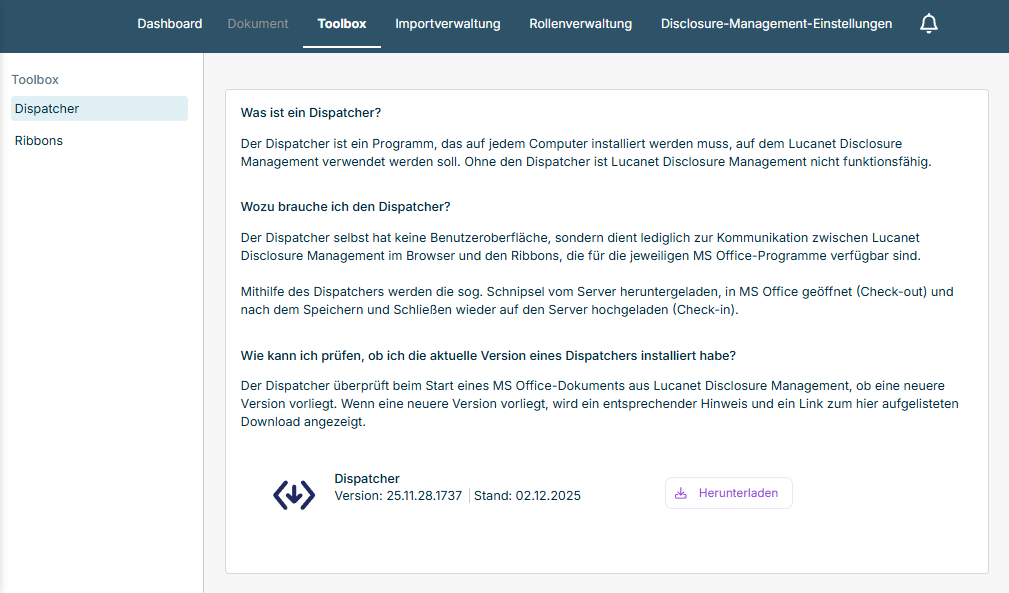Image resolution: width=1009 pixels, height=593 pixels.
Task: Click the download icon inside Herunterladen button
Action: pos(681,492)
